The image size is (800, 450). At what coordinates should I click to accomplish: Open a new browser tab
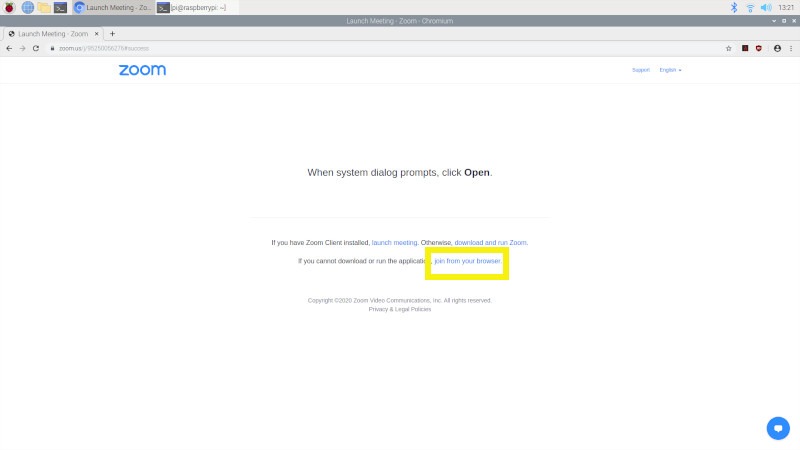[112, 34]
